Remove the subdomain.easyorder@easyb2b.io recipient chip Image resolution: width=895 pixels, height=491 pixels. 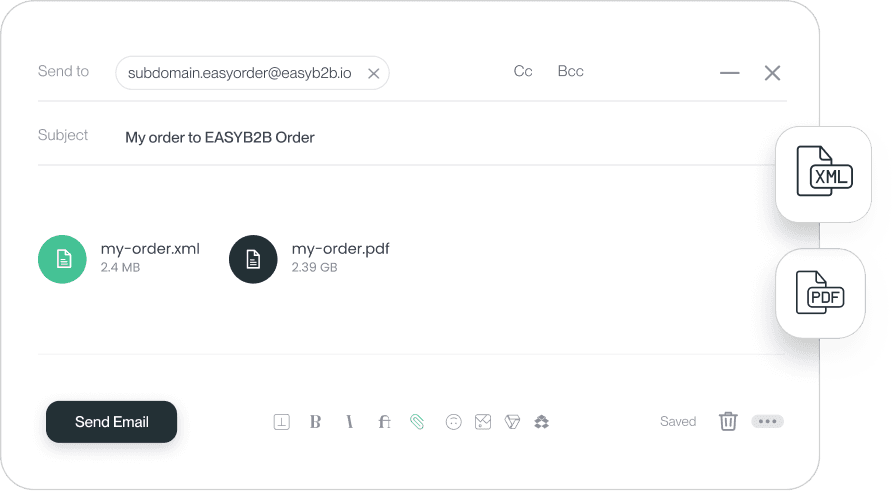click(x=374, y=74)
